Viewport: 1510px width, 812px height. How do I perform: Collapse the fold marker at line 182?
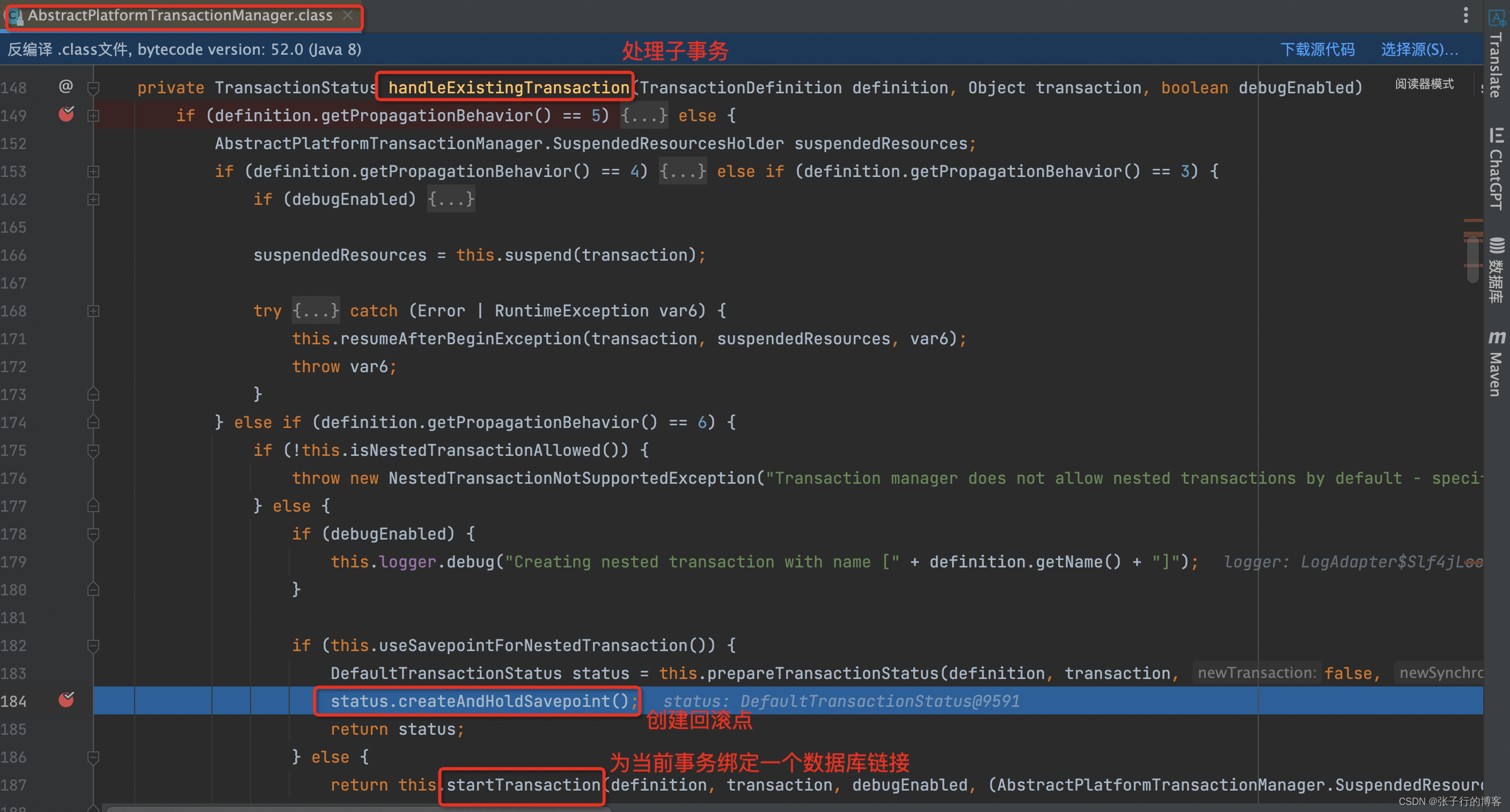[x=93, y=646]
